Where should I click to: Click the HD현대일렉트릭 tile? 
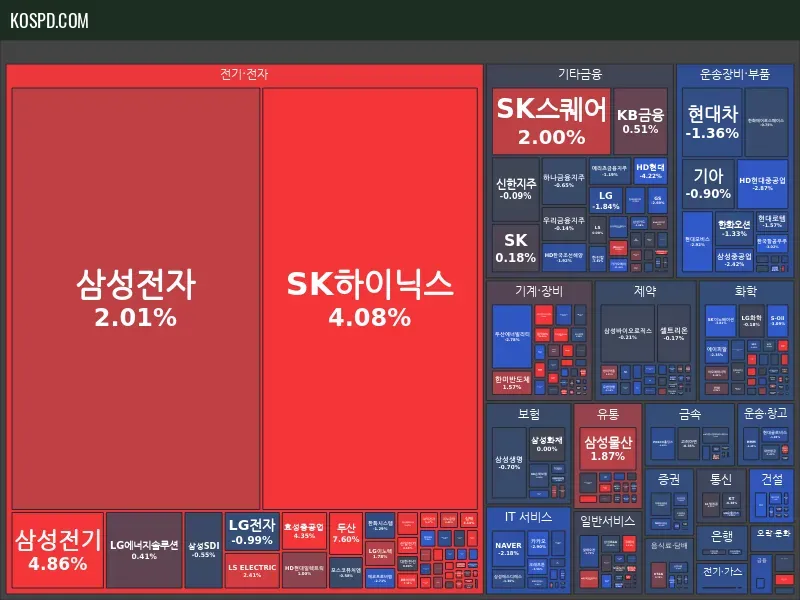(x=304, y=570)
